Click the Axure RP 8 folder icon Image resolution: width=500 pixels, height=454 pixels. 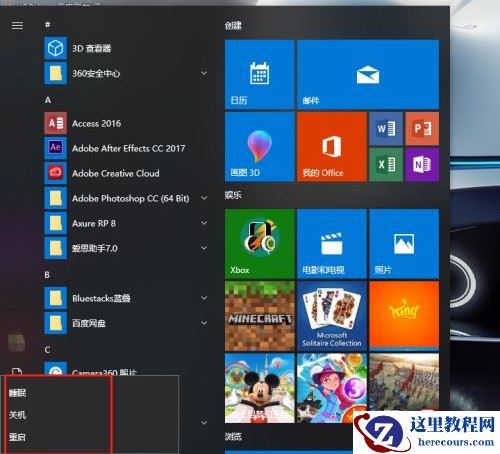[x=55, y=223]
